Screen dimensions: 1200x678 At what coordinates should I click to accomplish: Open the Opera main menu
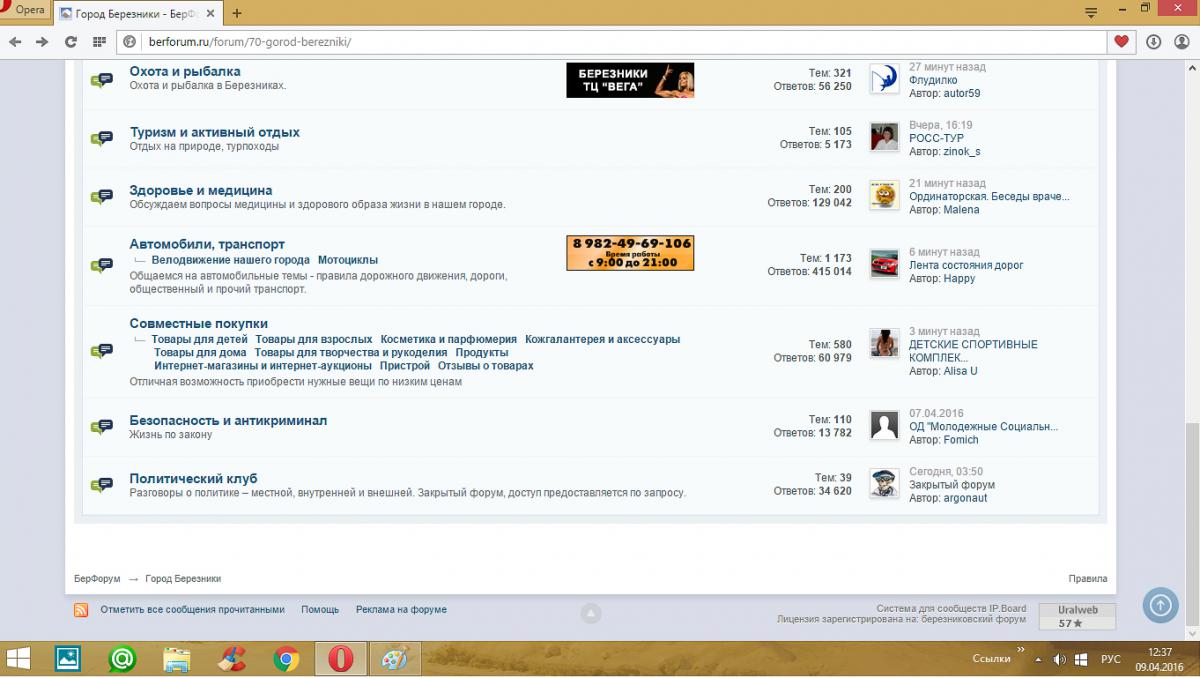tap(24, 10)
